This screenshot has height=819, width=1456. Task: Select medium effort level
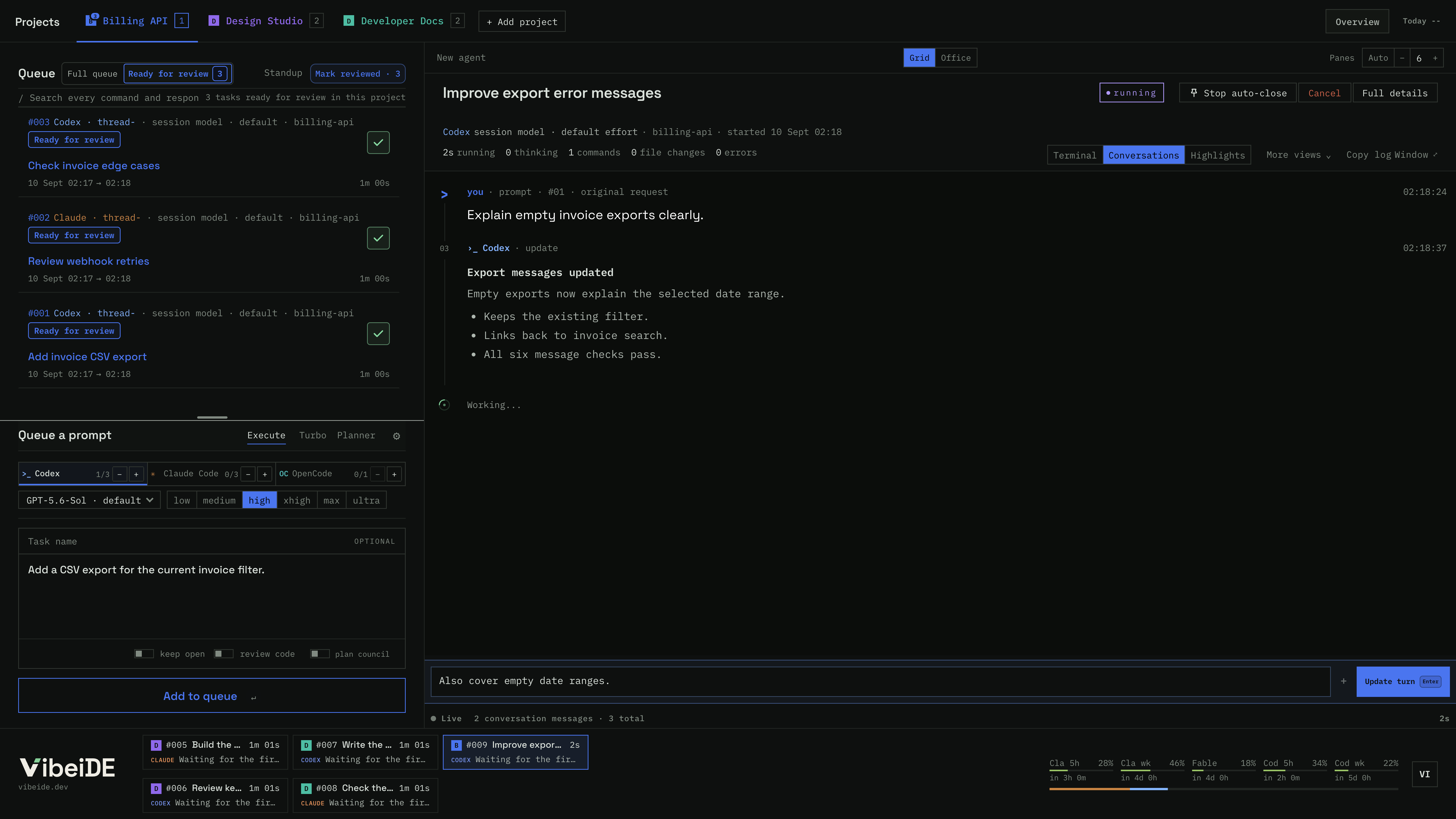[x=219, y=500]
